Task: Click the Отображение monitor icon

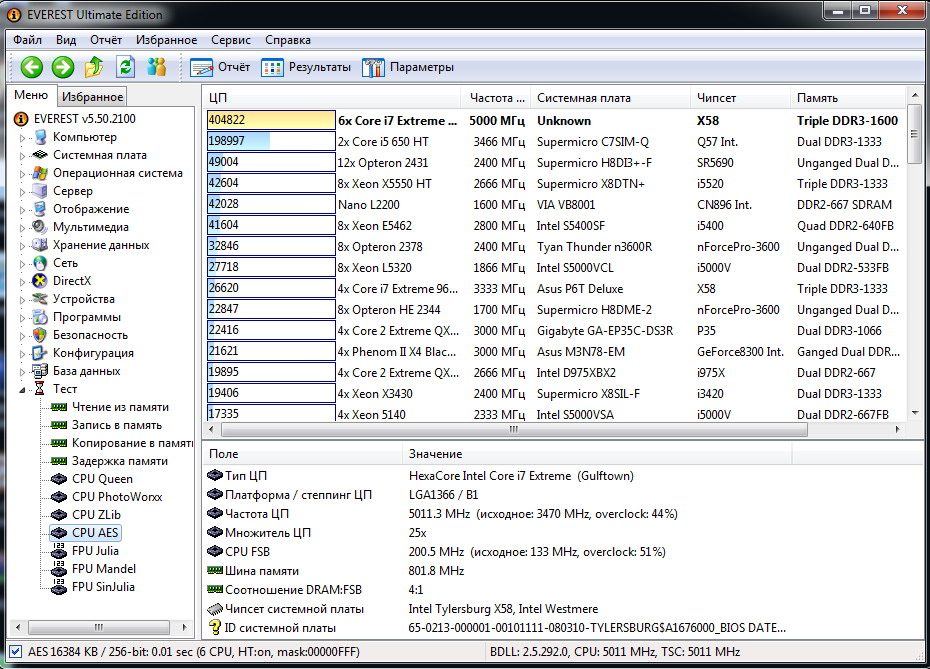Action: [x=40, y=209]
